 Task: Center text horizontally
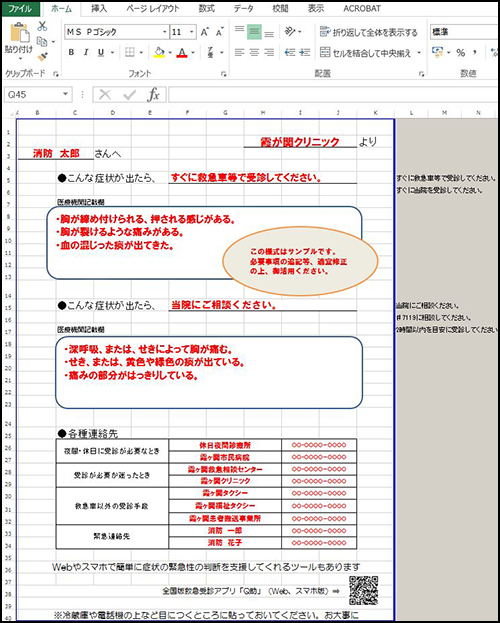tap(254, 52)
